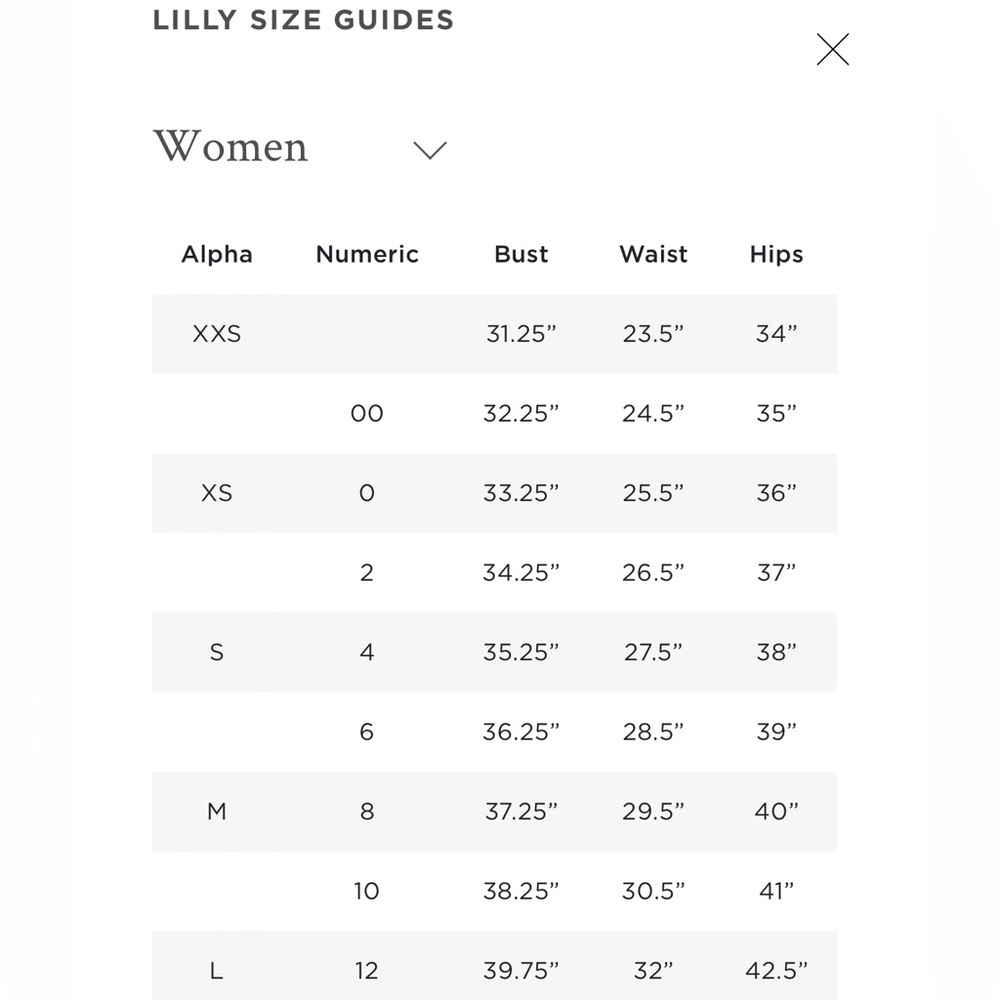
Task: Select the S alpha size cell
Action: [217, 652]
